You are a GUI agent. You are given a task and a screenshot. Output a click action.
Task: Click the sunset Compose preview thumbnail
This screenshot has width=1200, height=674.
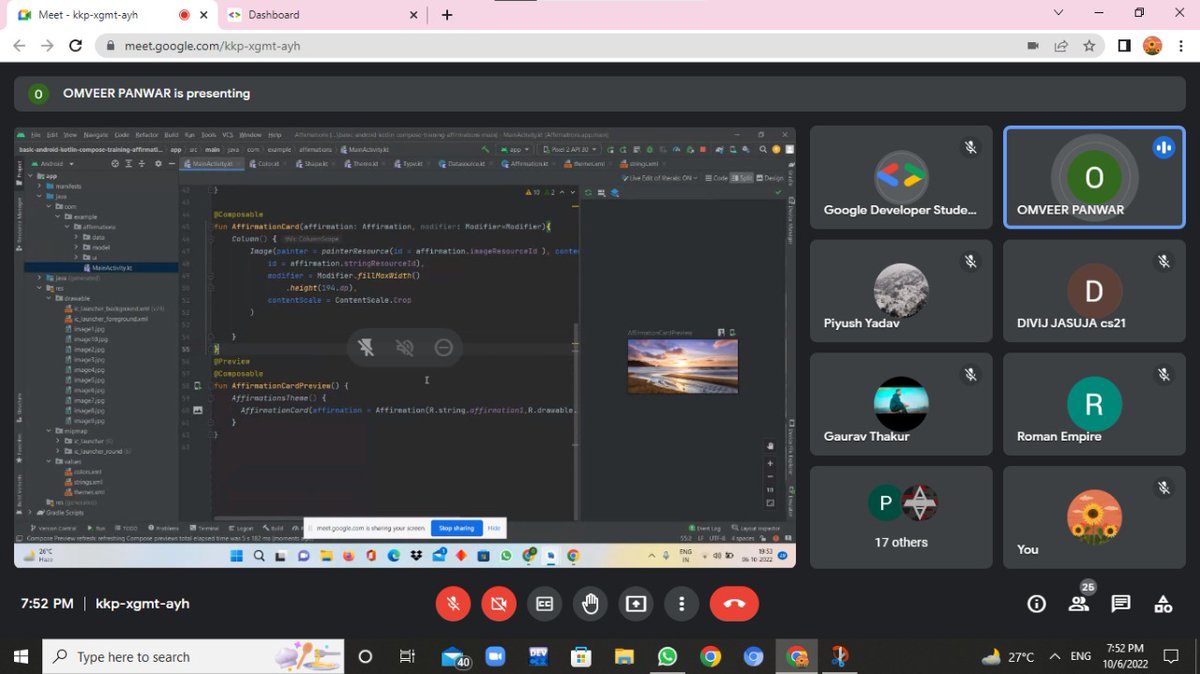pyautogui.click(x=683, y=366)
